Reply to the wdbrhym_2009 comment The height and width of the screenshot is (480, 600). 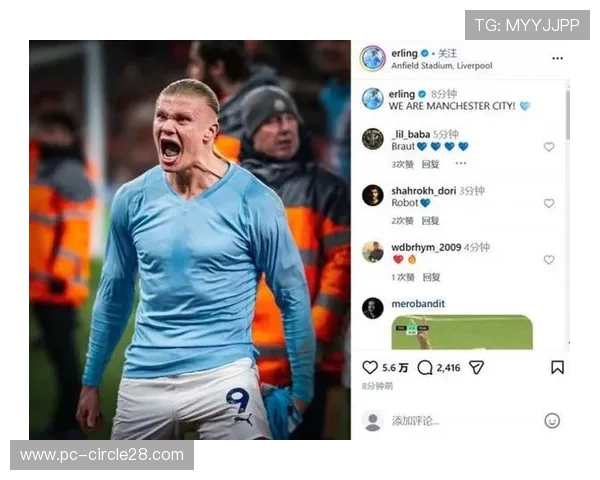pyautogui.click(x=431, y=277)
